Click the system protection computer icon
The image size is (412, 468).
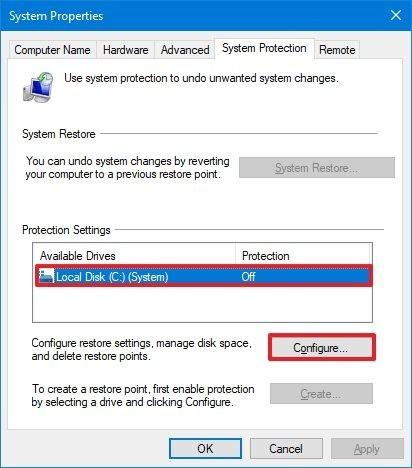click(38, 87)
